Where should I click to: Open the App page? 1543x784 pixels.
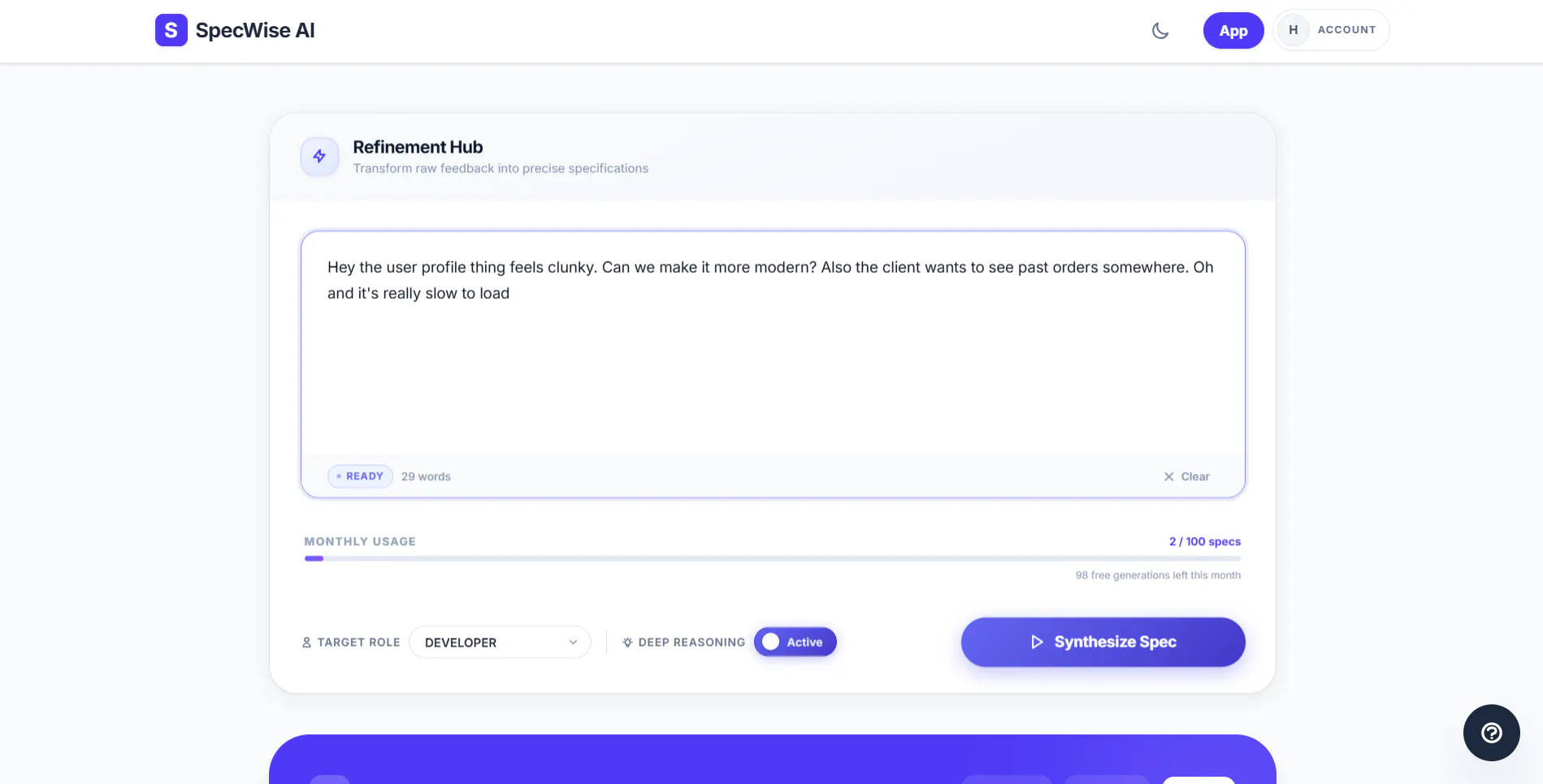pos(1233,31)
